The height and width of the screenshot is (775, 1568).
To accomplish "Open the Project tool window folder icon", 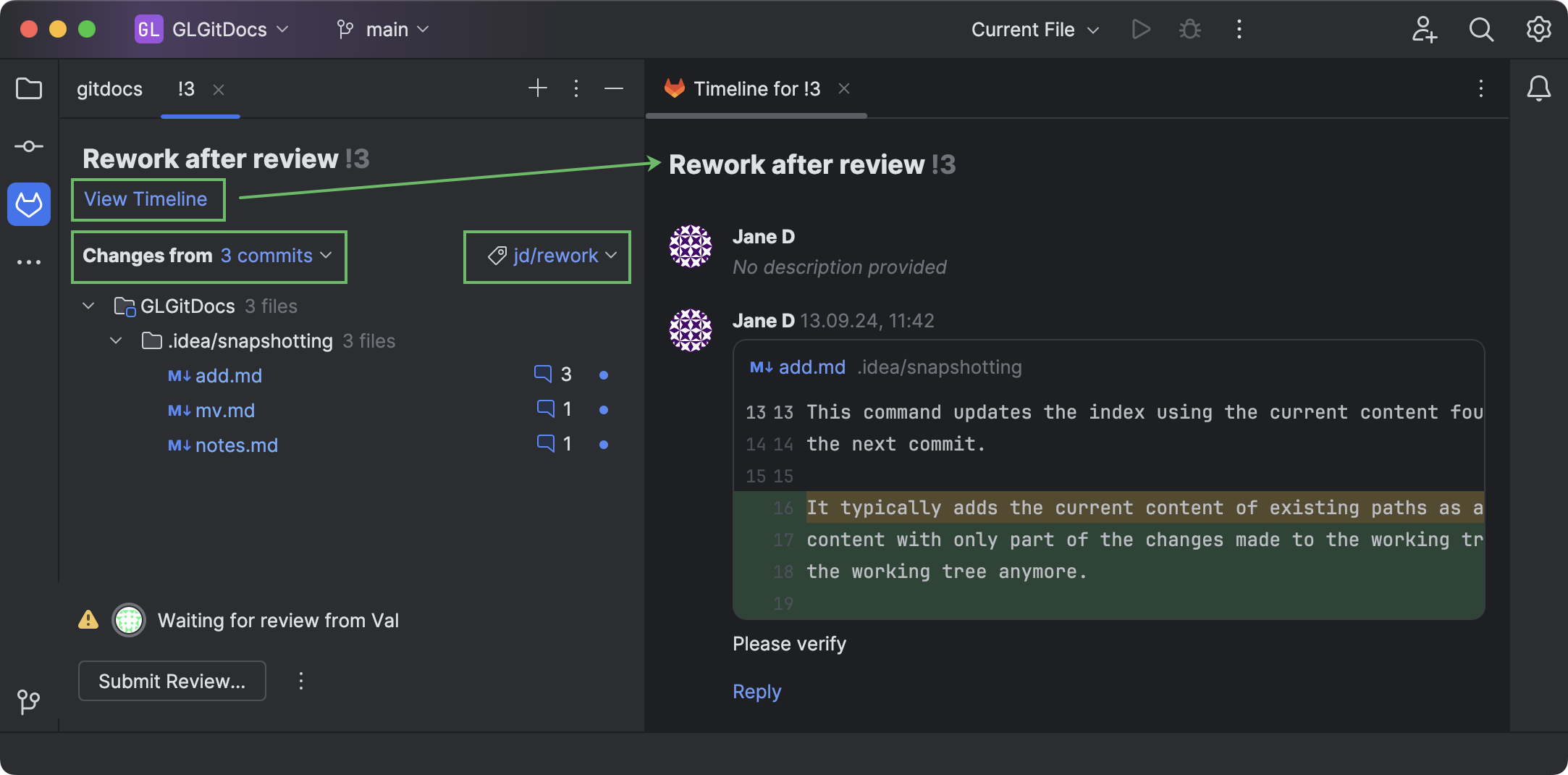I will [x=28, y=88].
